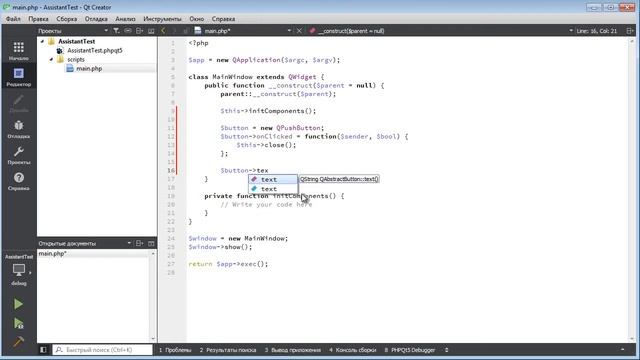Image resolution: width=640 pixels, height=360 pixels.
Task: Select the scripts folder
Action: click(x=76, y=60)
